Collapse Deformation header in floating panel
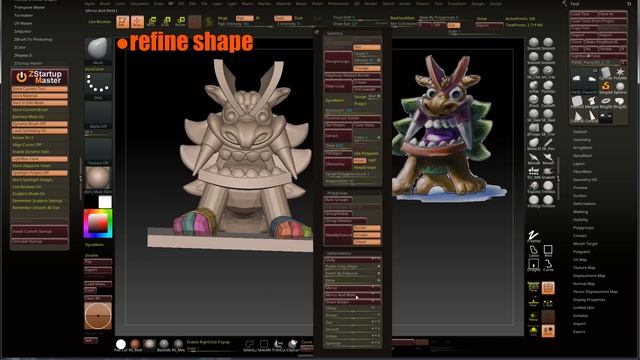This screenshot has height=360, width=640. (x=339, y=253)
